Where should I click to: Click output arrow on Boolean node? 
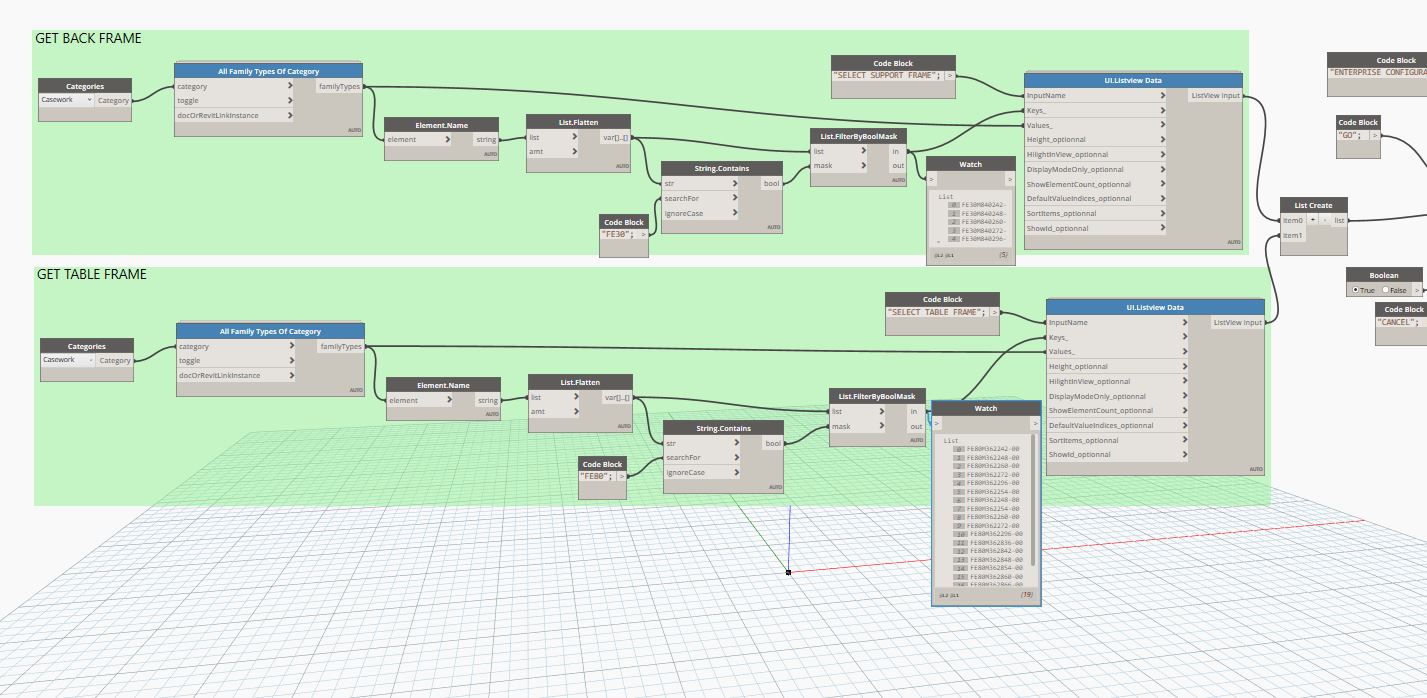click(x=1416, y=290)
